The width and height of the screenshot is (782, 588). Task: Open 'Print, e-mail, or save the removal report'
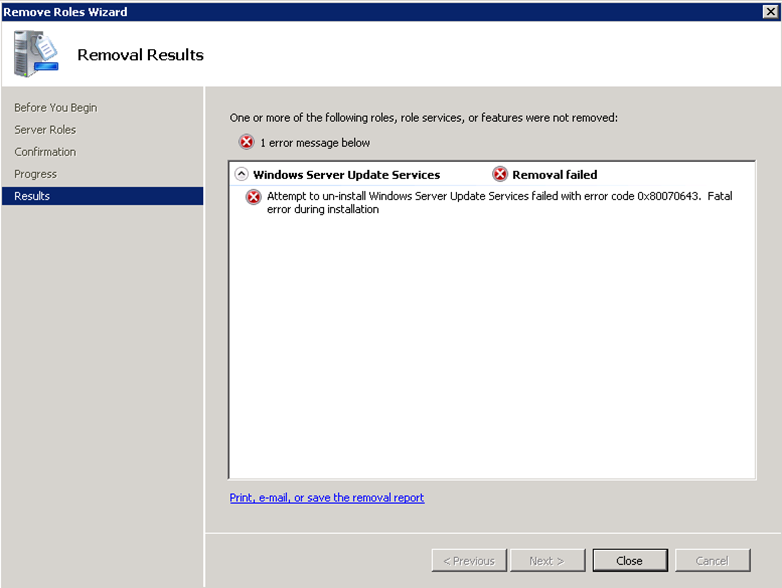click(x=327, y=498)
